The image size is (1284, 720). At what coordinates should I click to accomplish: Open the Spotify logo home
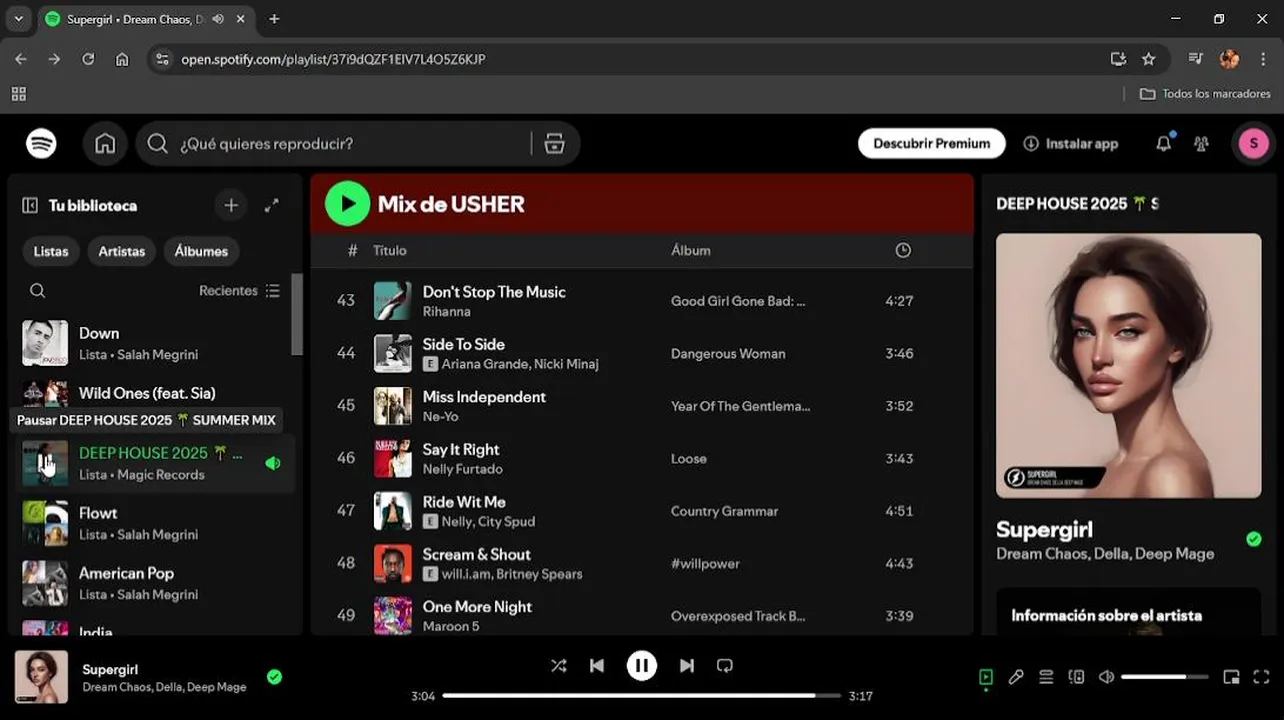41,144
